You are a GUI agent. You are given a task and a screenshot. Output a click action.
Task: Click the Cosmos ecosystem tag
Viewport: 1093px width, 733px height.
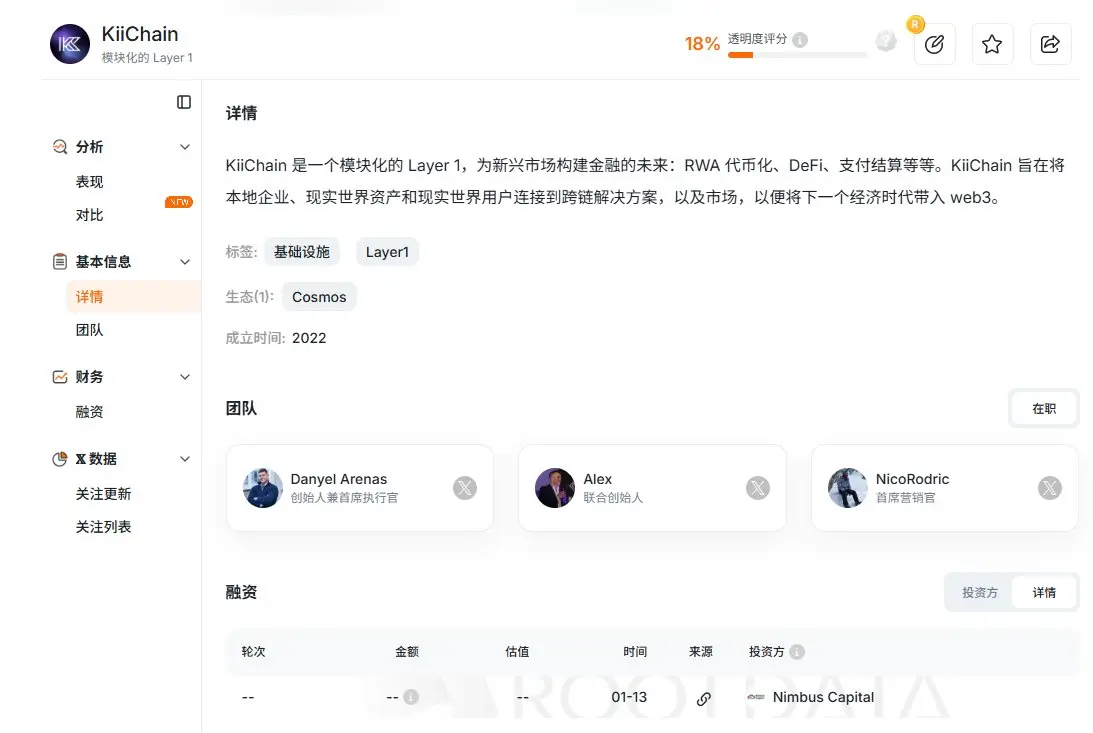[319, 297]
